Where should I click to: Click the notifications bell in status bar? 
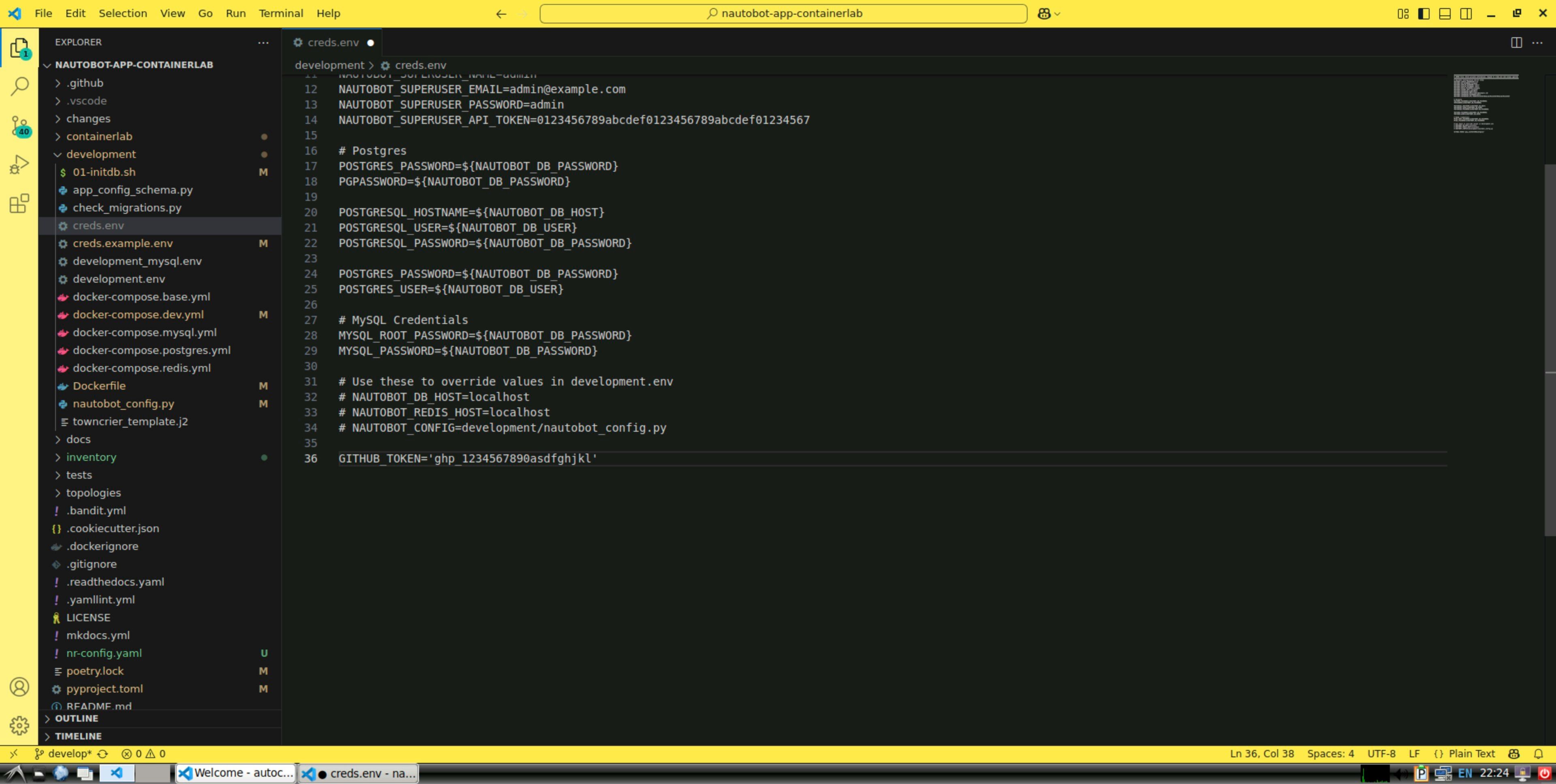(x=1539, y=753)
